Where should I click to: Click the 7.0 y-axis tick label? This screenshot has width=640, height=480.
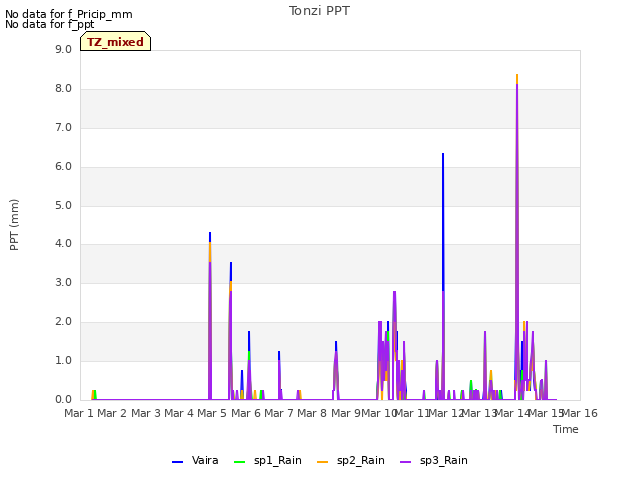click(x=63, y=128)
